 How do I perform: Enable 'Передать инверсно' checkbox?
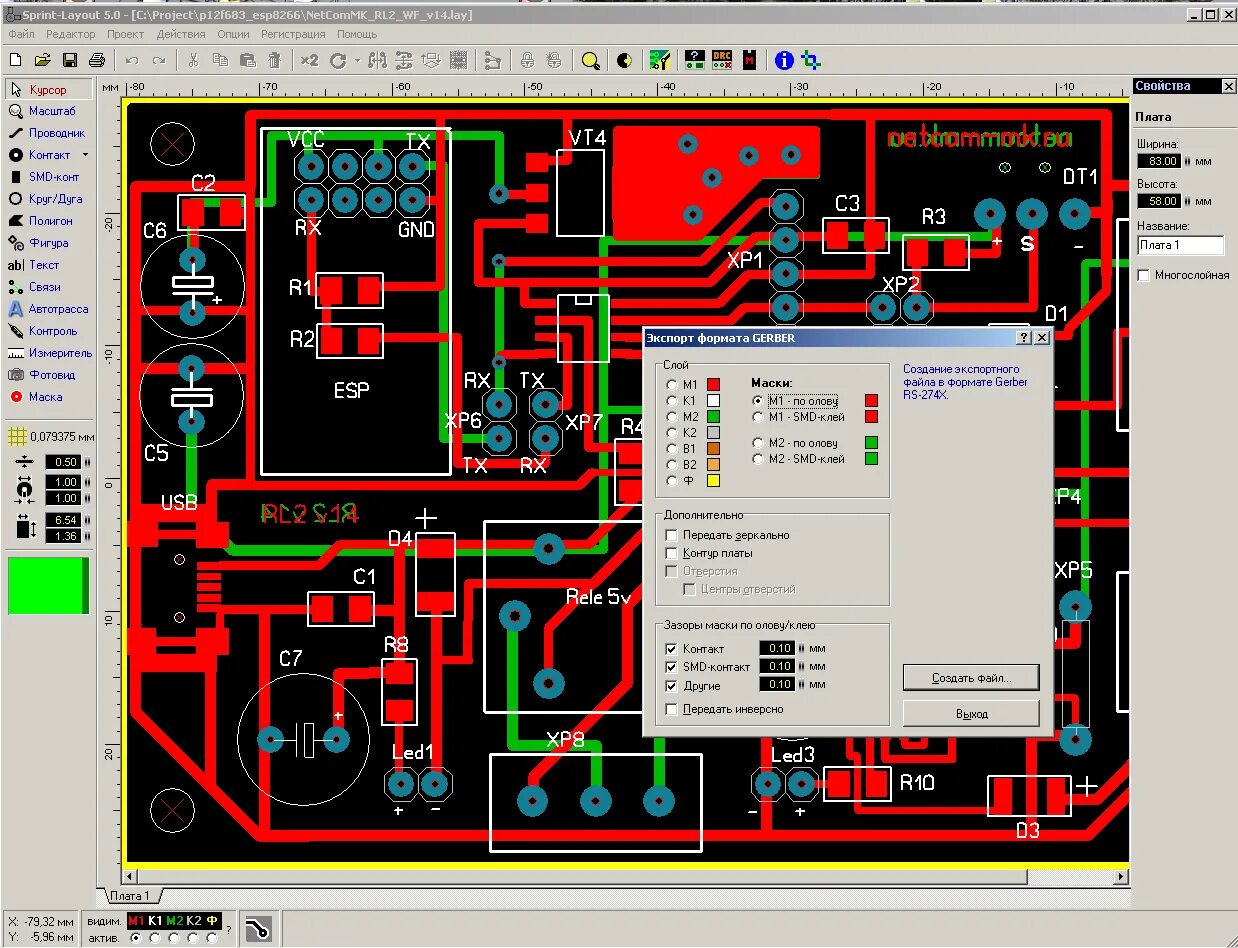[672, 709]
